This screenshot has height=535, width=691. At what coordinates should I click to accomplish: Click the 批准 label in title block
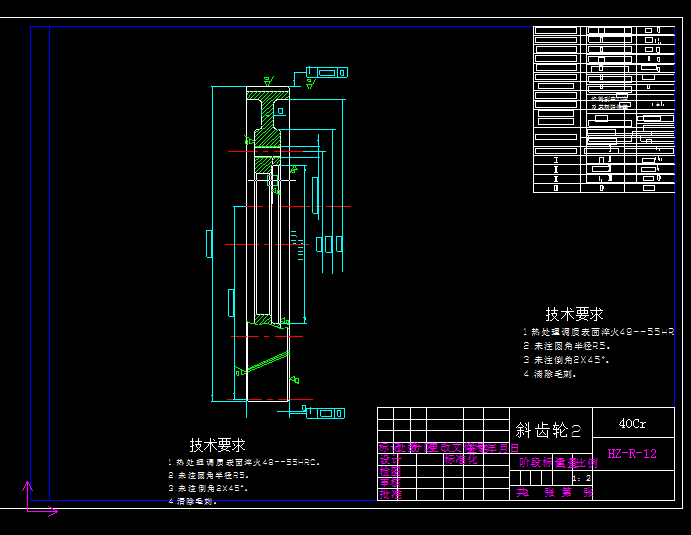click(x=390, y=494)
